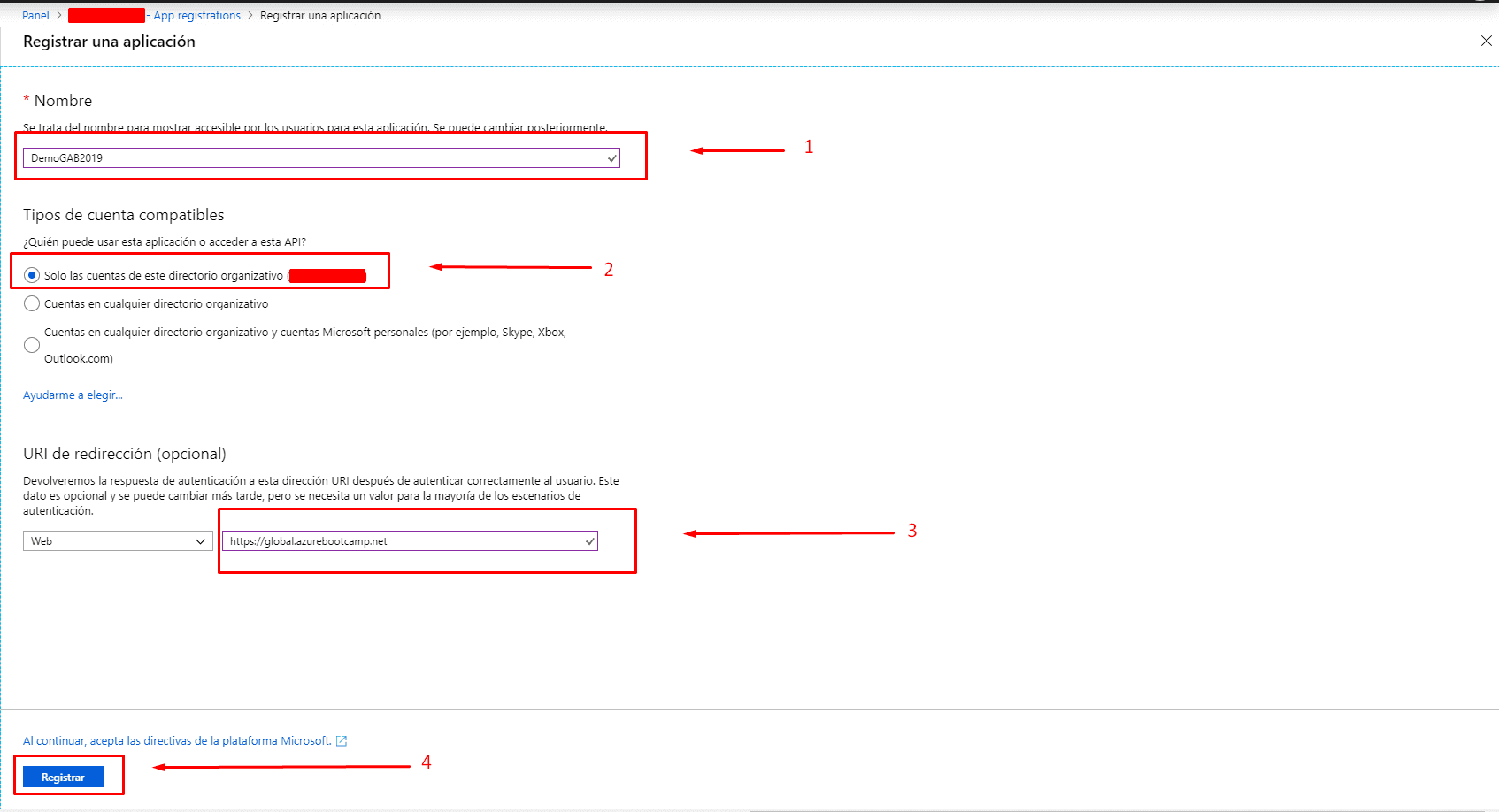Open the Microsoft platform policies link

coord(177,741)
